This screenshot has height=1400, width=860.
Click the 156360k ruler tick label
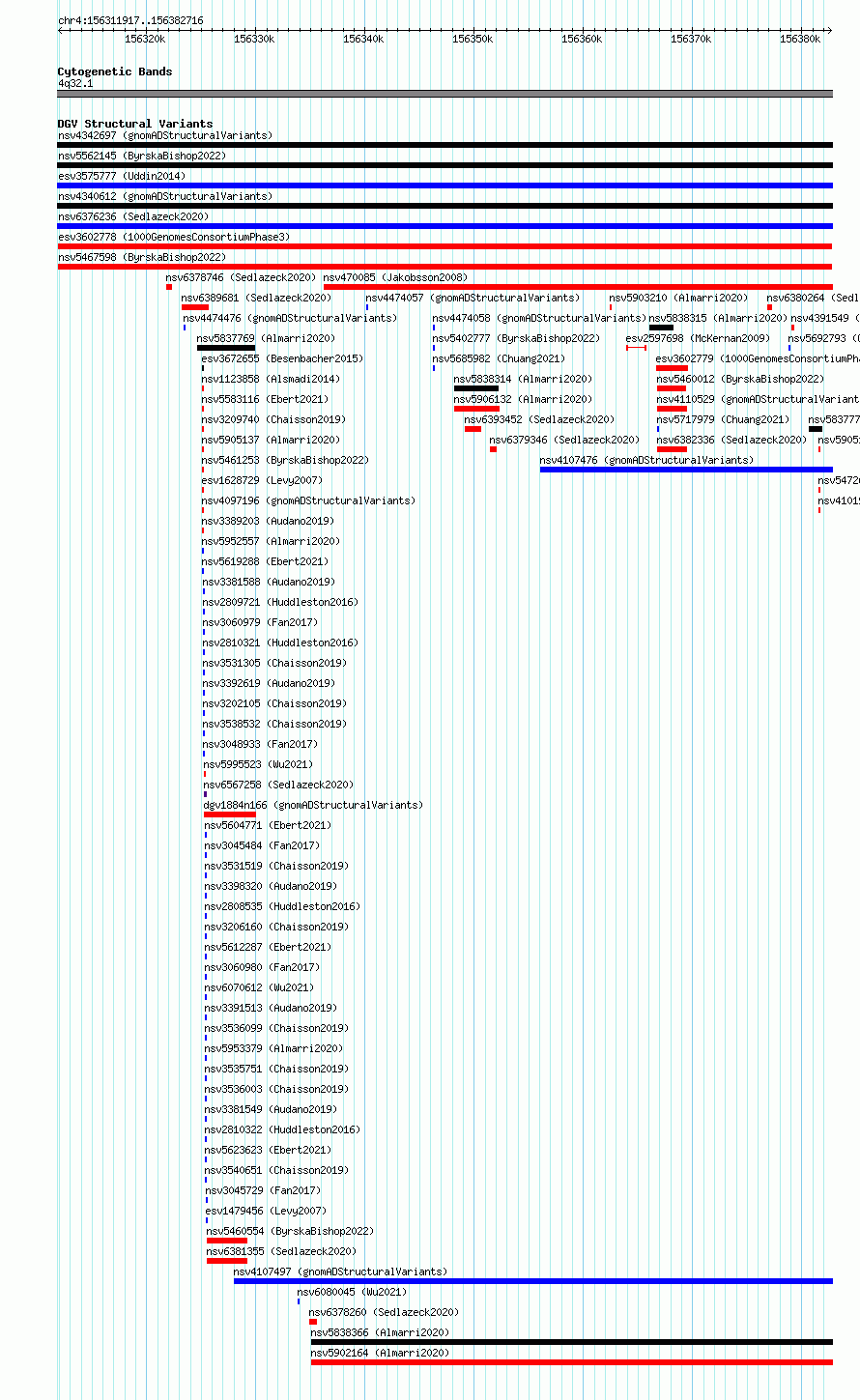pos(582,39)
